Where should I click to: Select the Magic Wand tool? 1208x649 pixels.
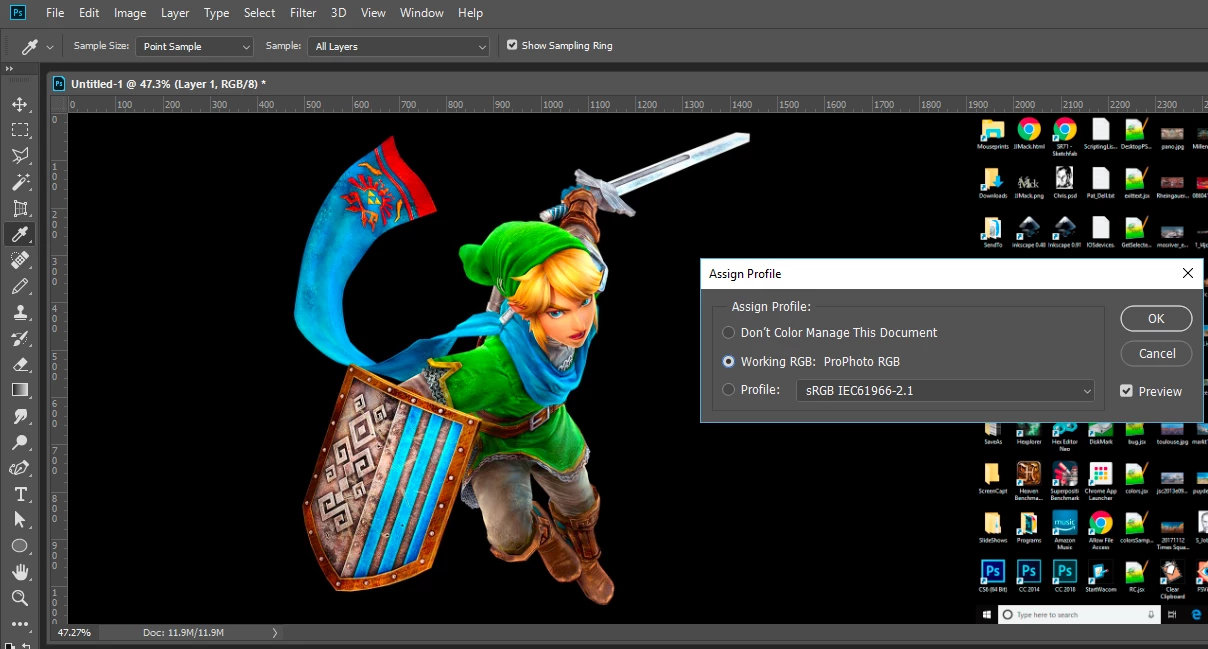pos(20,182)
